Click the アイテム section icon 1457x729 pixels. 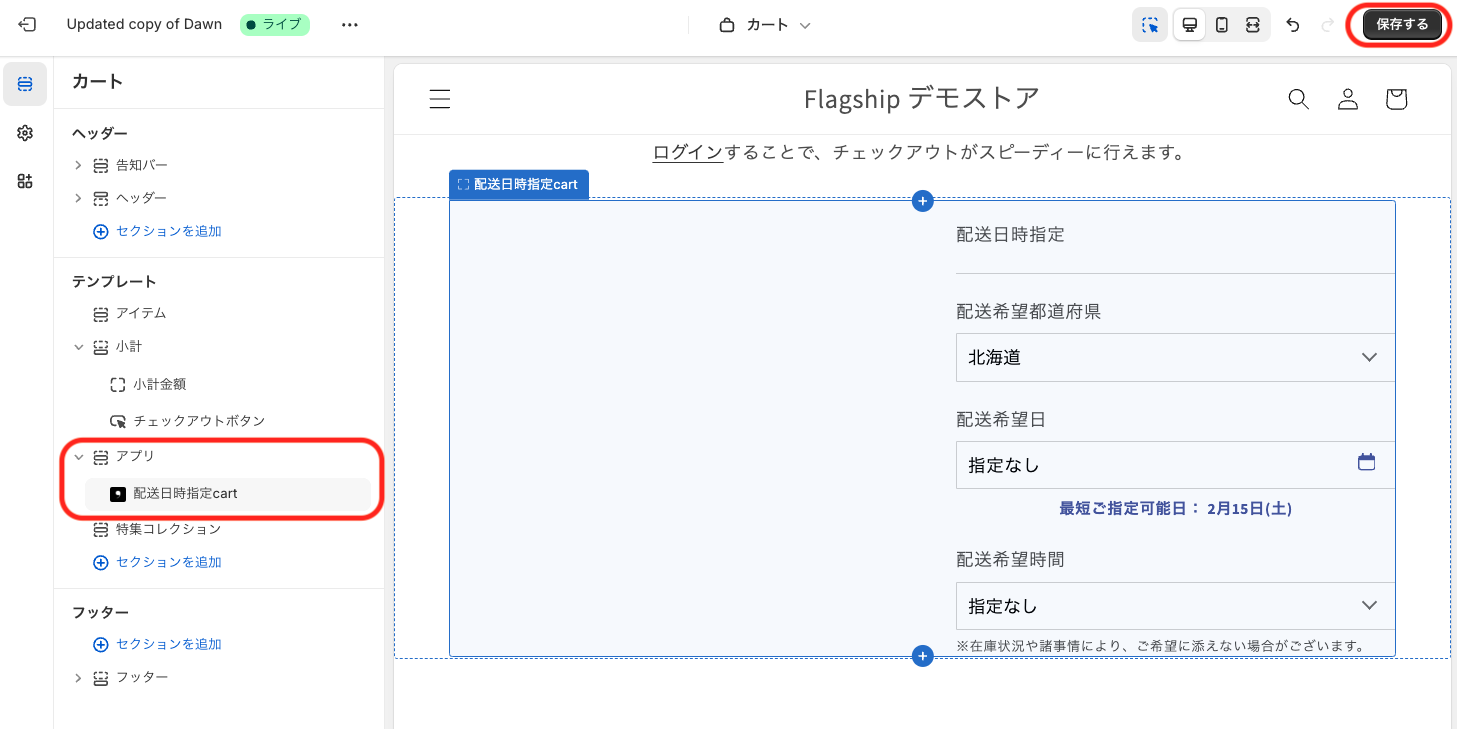100,314
